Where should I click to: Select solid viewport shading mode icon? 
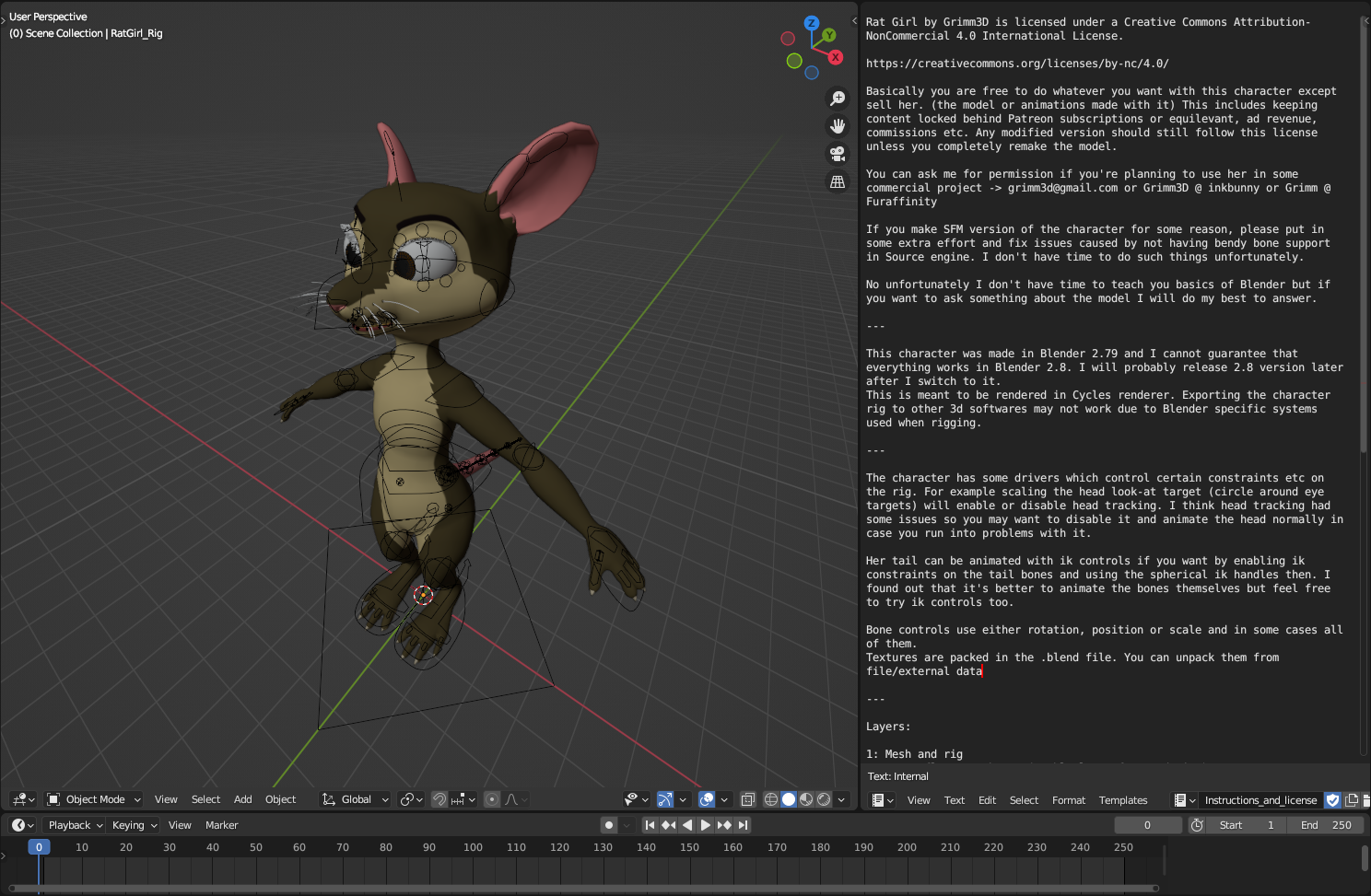[789, 799]
